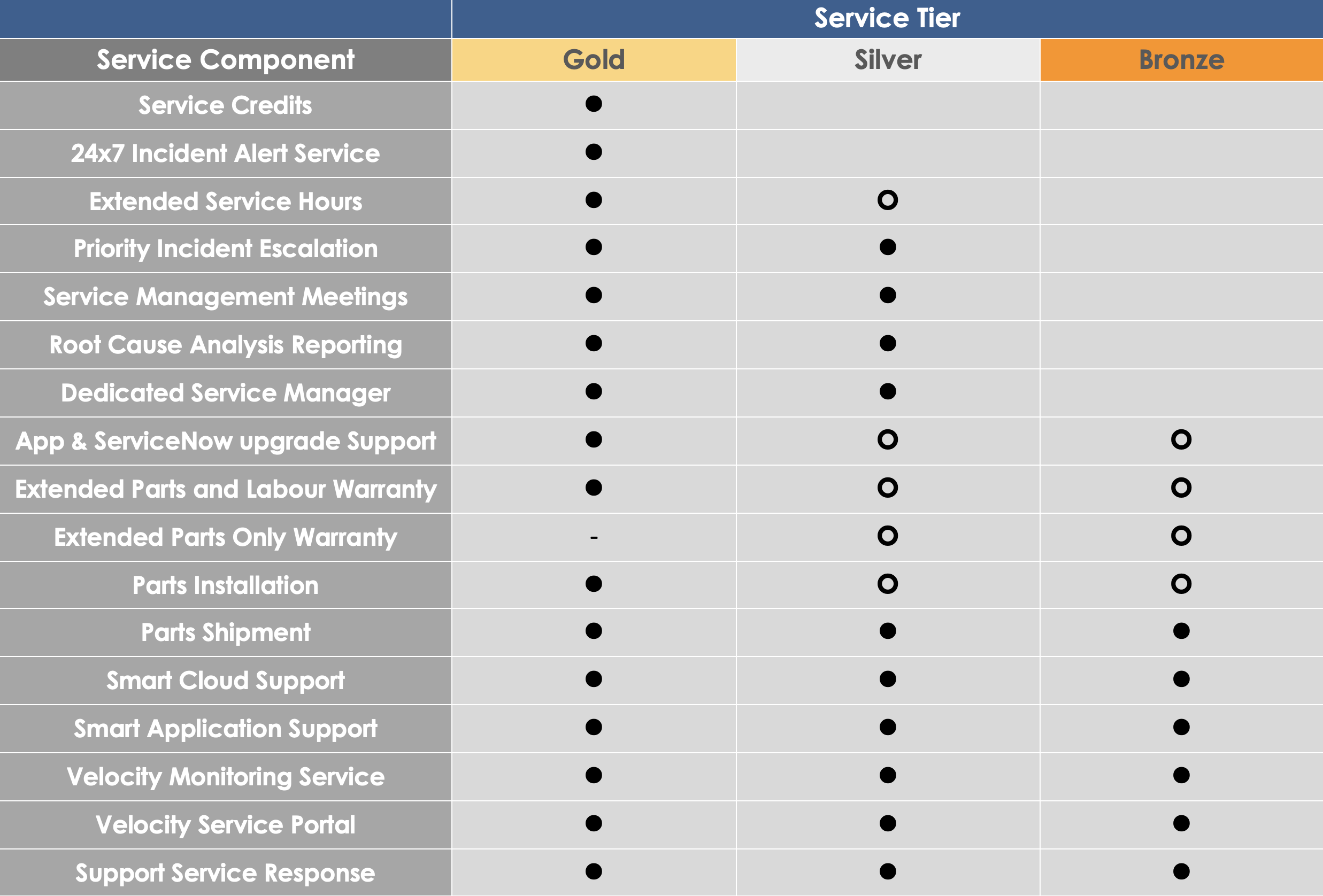Viewport: 1323px width, 896px height.
Task: Select the hollow Silver circle for Extended Service Hours
Action: point(888,200)
